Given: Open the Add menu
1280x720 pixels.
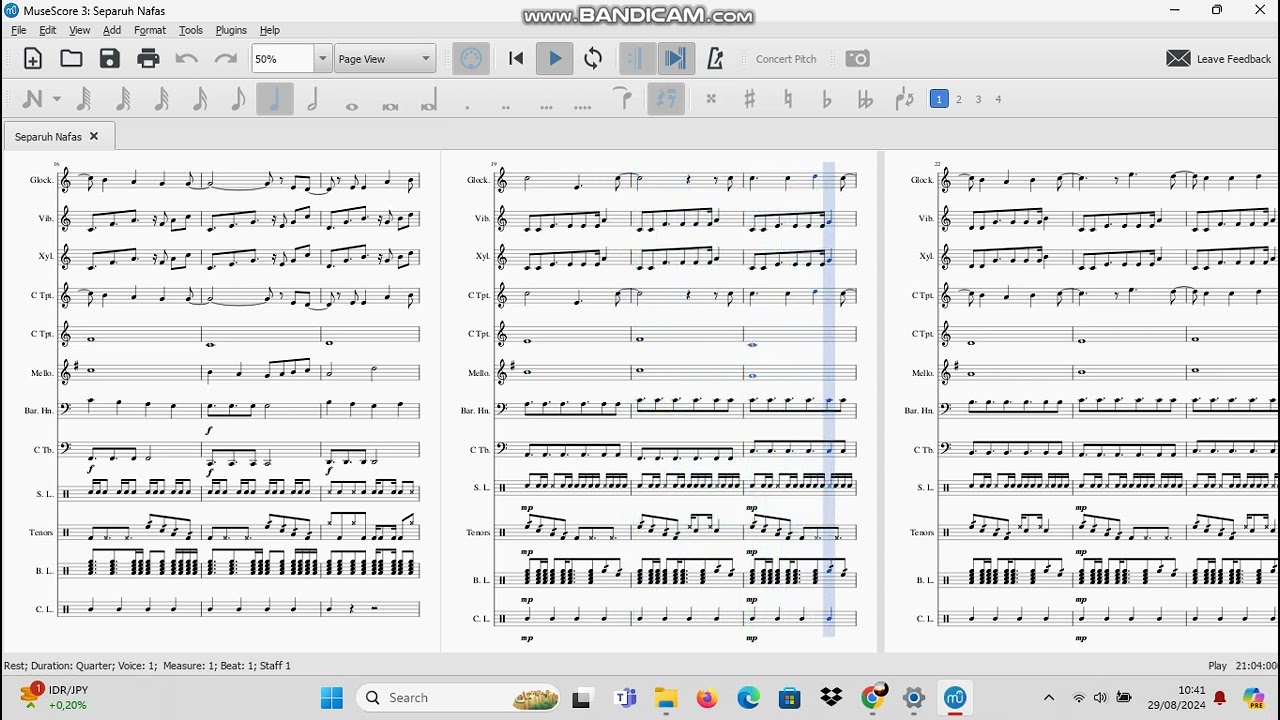Looking at the screenshot, I should pos(112,30).
